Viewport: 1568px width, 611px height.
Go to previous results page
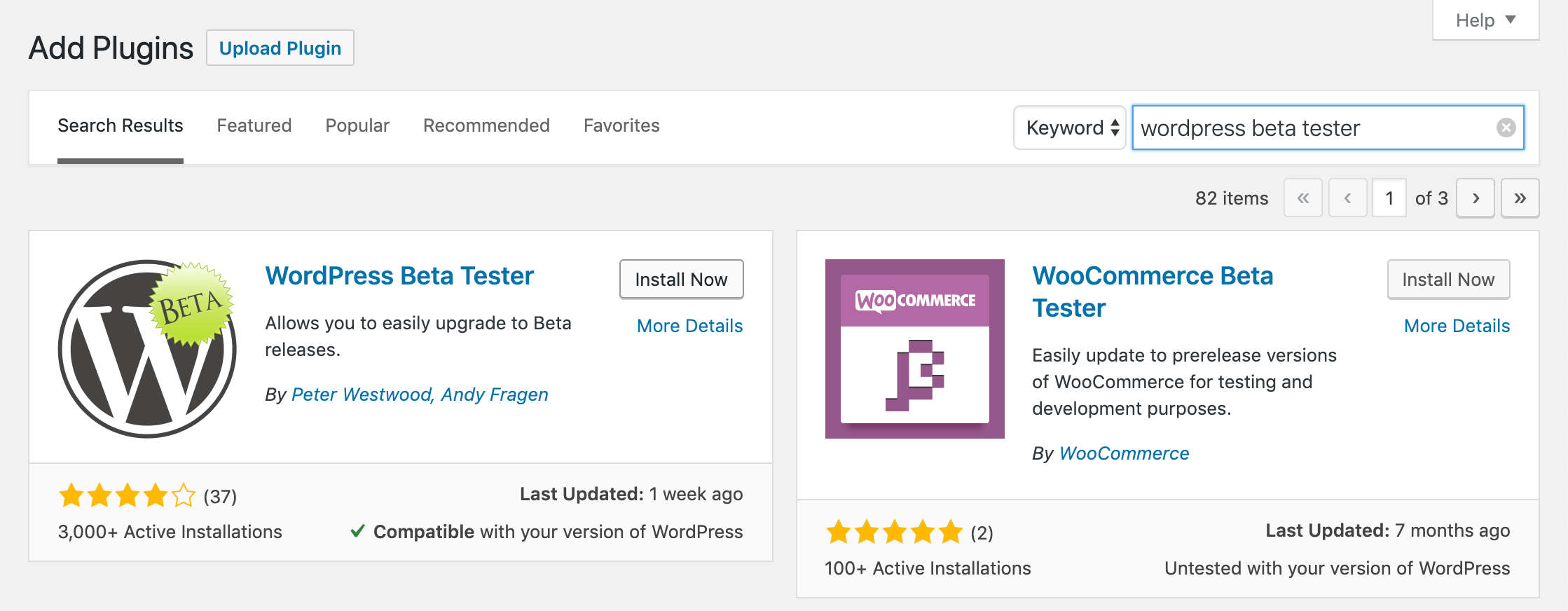tap(1348, 198)
